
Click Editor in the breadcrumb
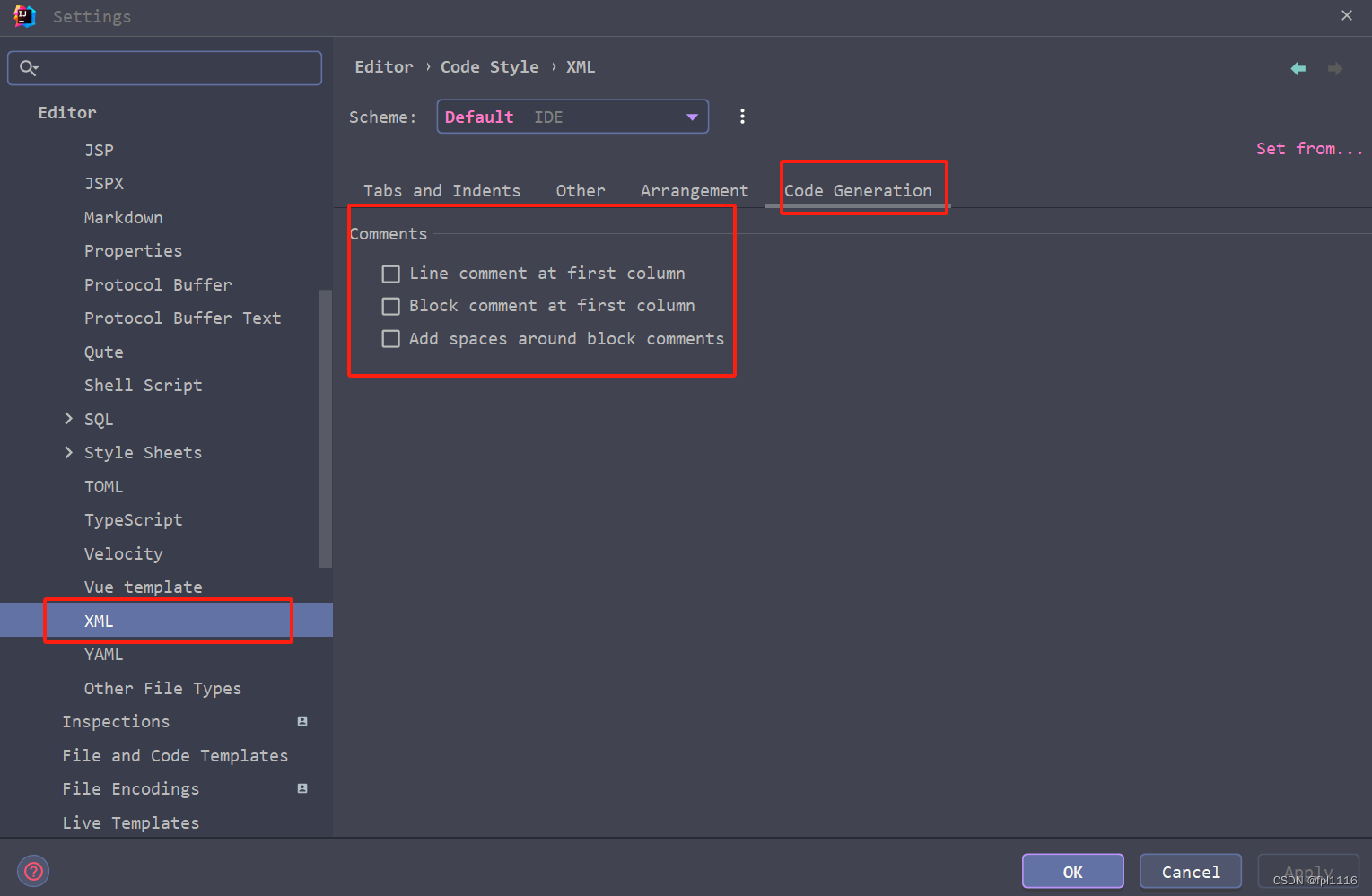[384, 67]
